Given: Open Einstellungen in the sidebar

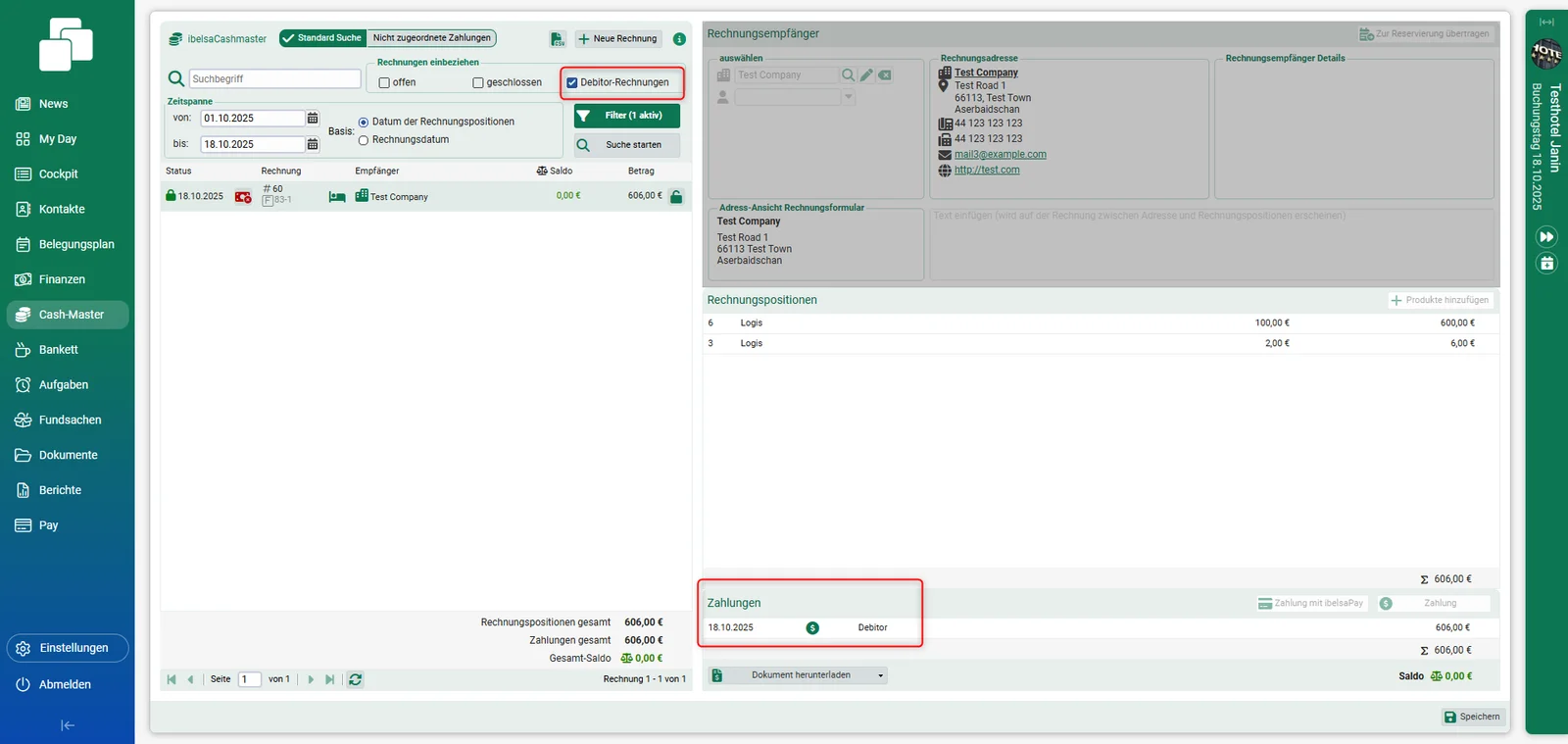Looking at the screenshot, I should (68, 648).
